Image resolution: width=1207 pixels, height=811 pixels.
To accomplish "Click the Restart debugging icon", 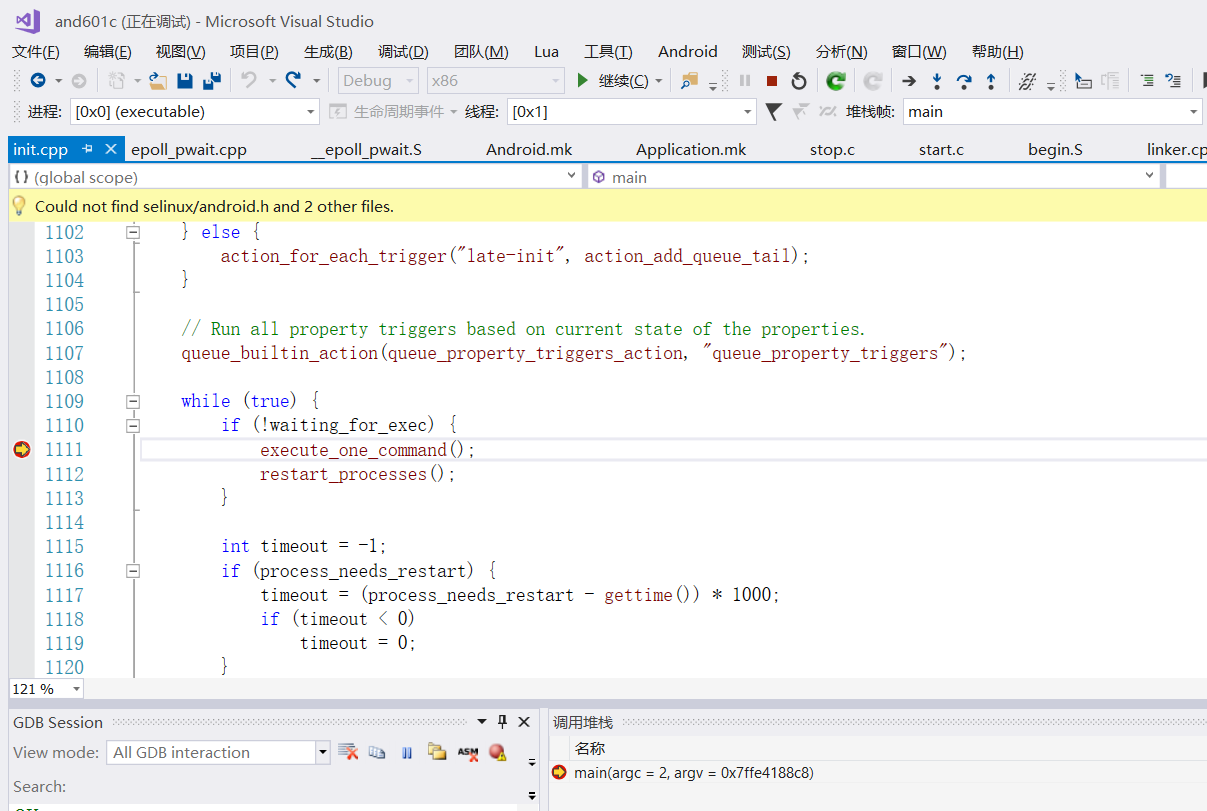I will pyautogui.click(x=799, y=81).
